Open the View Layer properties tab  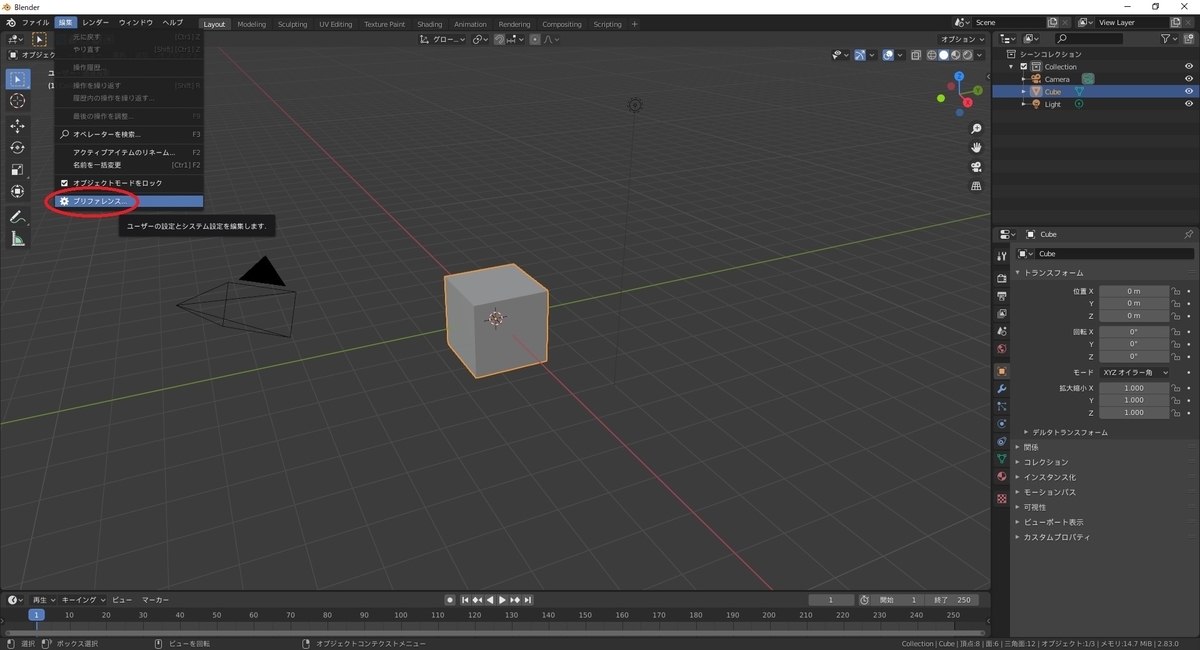pos(1001,314)
